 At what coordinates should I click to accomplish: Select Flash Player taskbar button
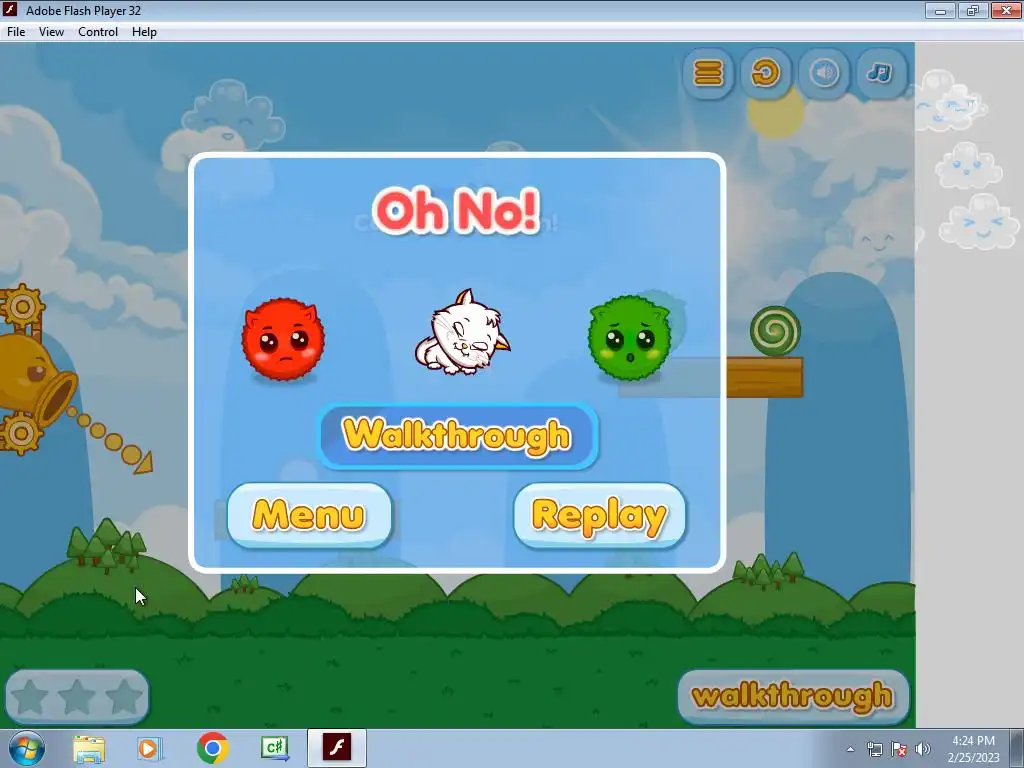click(x=337, y=748)
